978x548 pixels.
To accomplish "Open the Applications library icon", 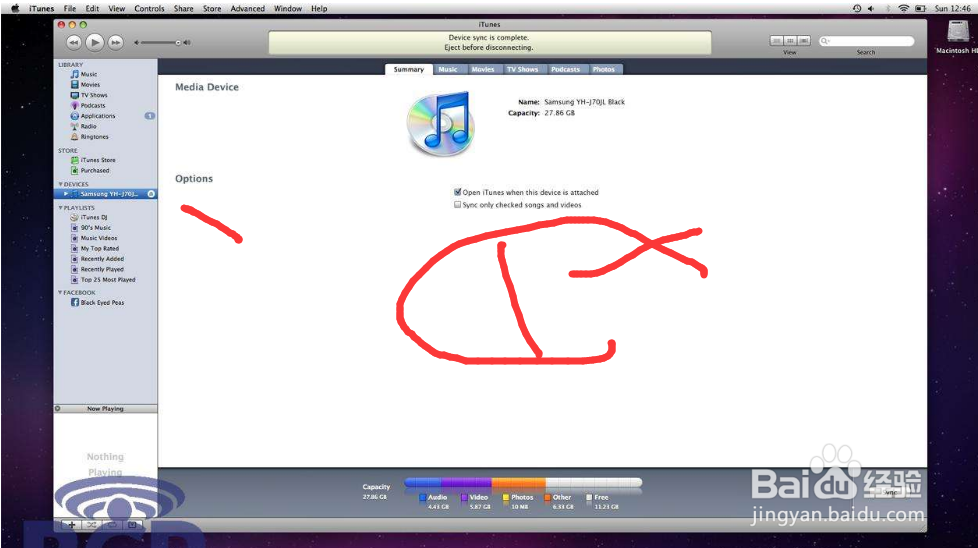I will [x=75, y=116].
